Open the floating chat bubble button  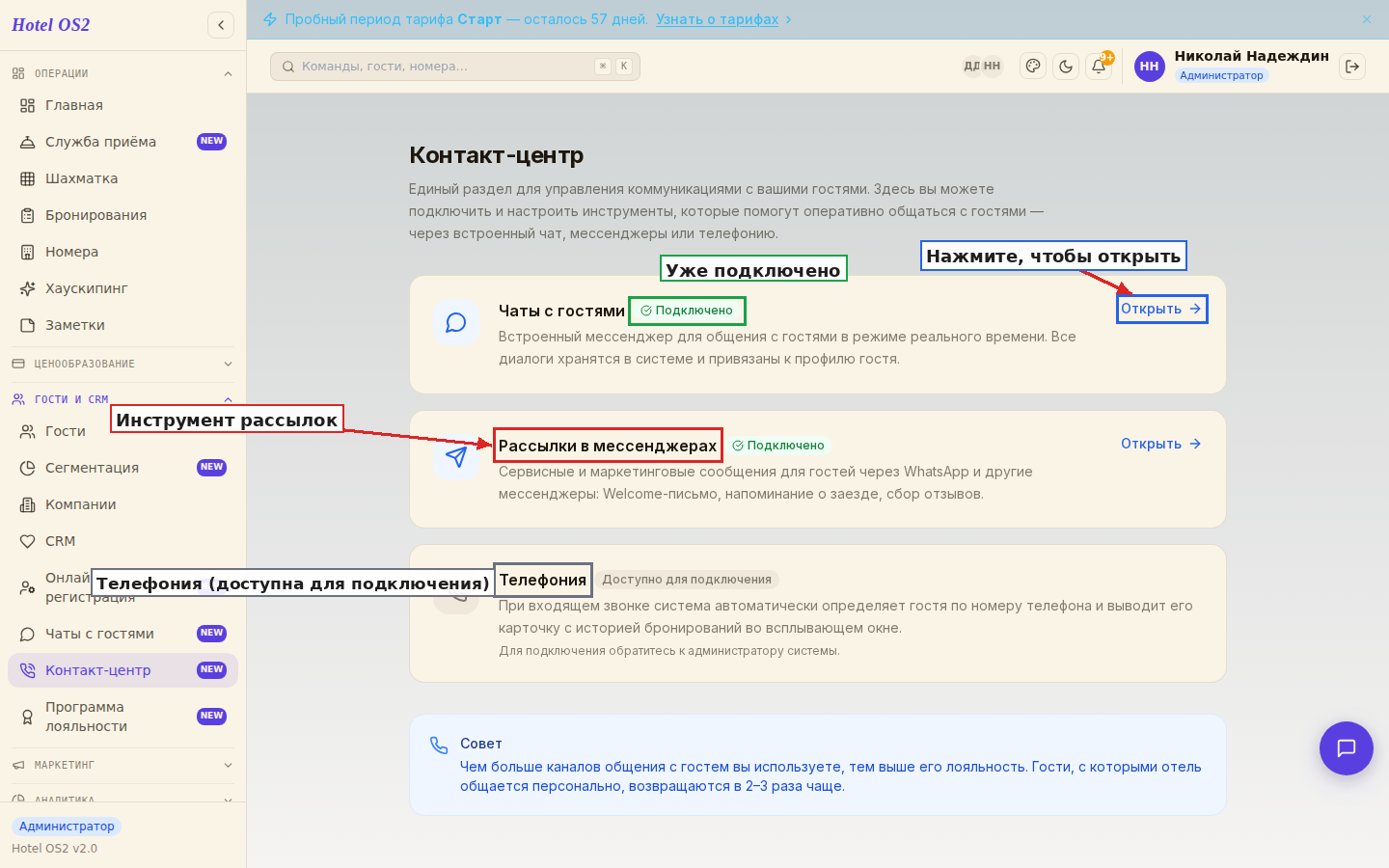click(x=1347, y=748)
